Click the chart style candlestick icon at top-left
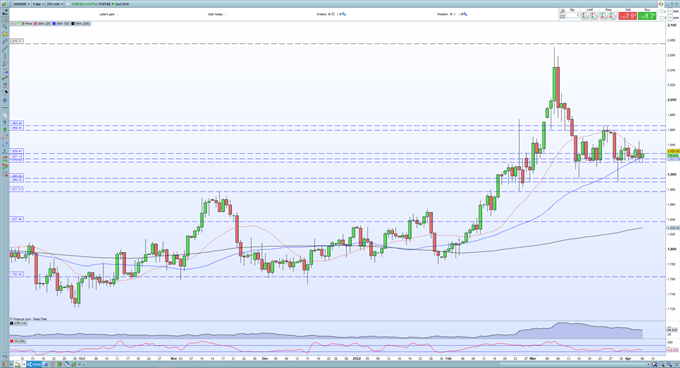This screenshot has height=368, width=680. [x=4, y=4]
